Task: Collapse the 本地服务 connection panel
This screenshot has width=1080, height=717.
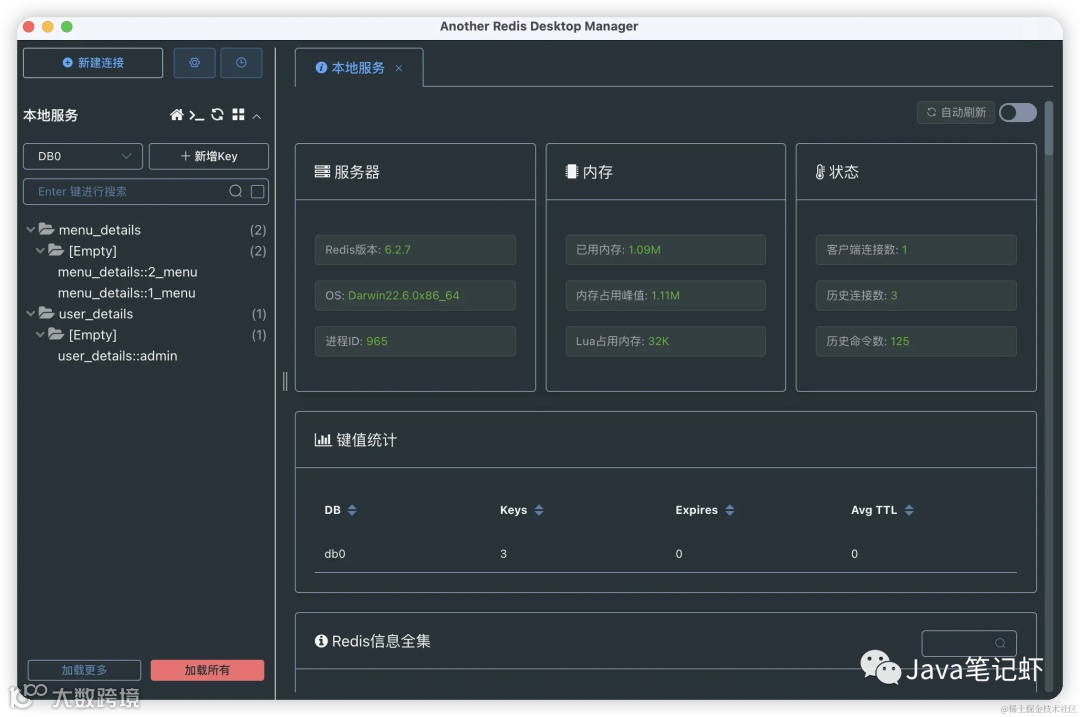Action: pyautogui.click(x=257, y=116)
